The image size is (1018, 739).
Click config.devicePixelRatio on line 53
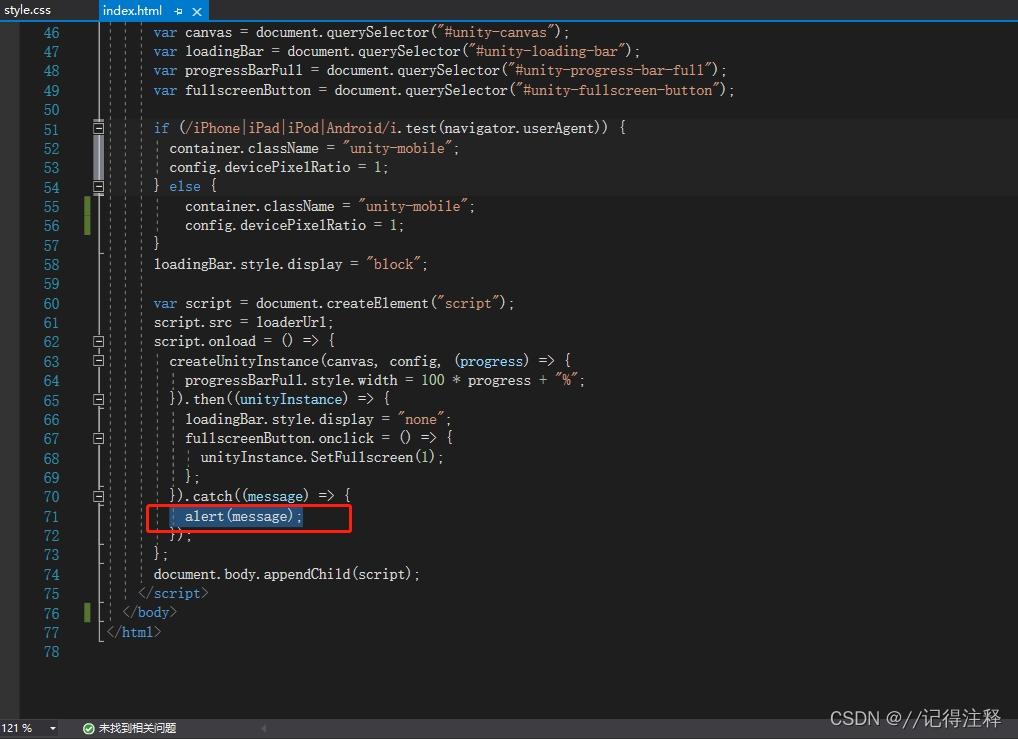260,167
